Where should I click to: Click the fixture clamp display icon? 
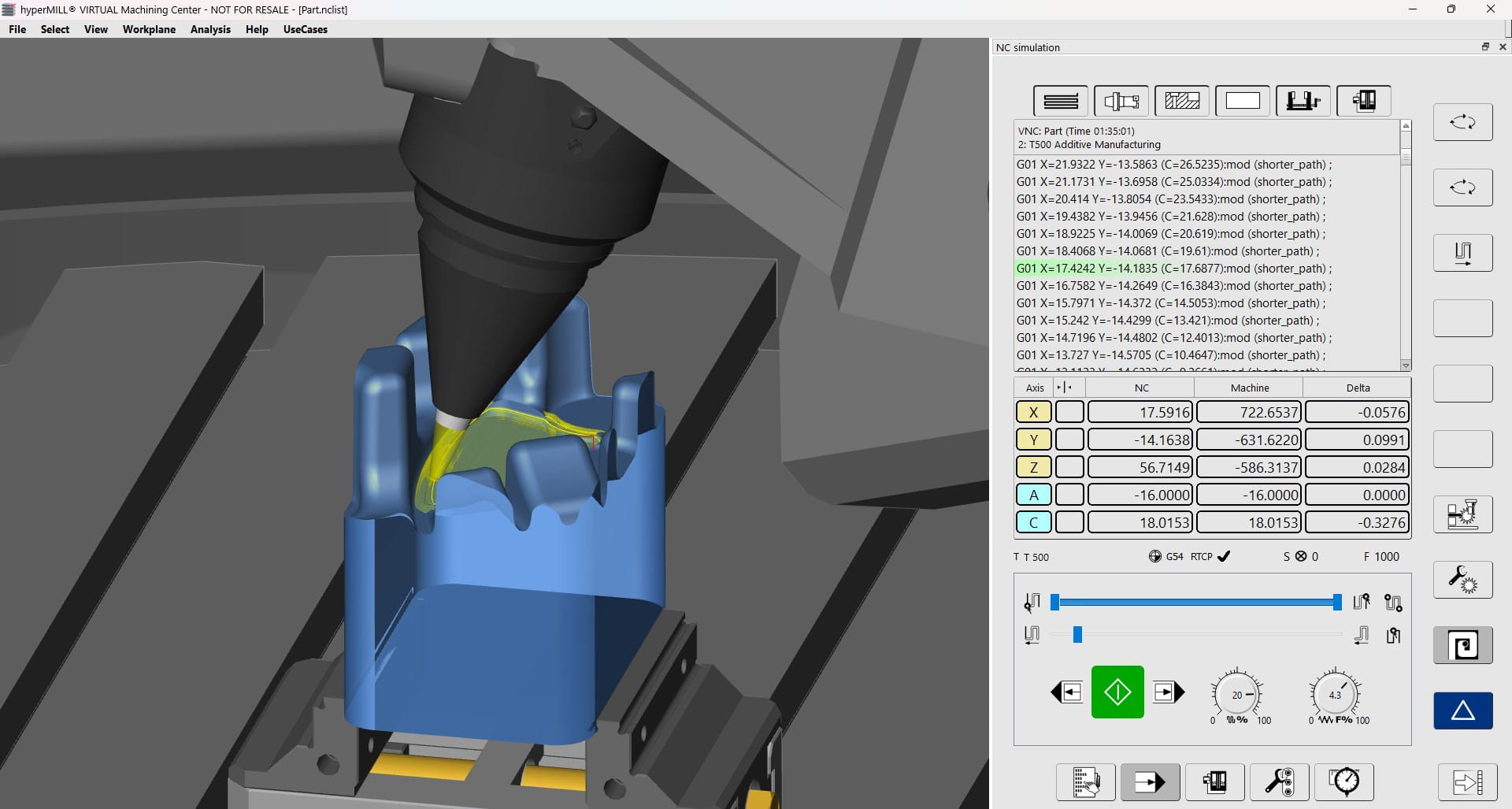[1303, 101]
